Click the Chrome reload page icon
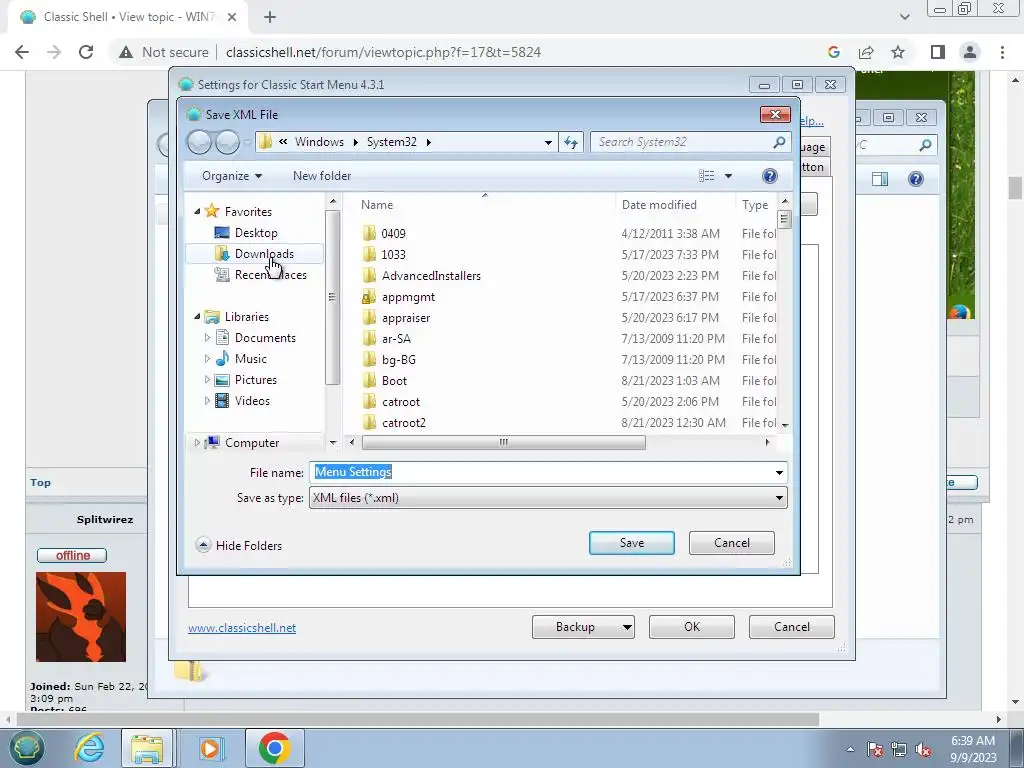 pos(86,52)
